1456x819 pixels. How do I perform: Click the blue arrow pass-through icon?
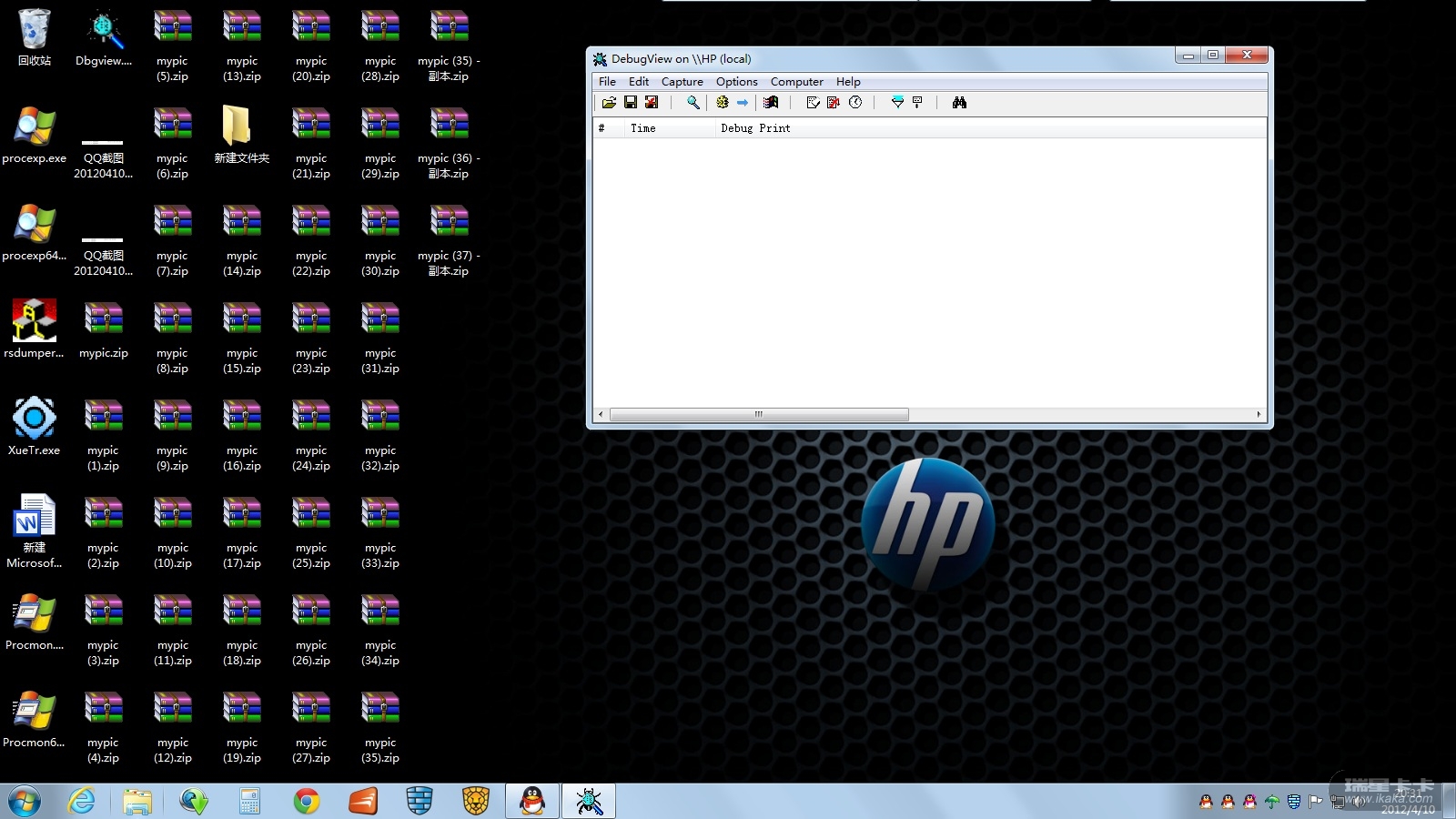tap(743, 103)
